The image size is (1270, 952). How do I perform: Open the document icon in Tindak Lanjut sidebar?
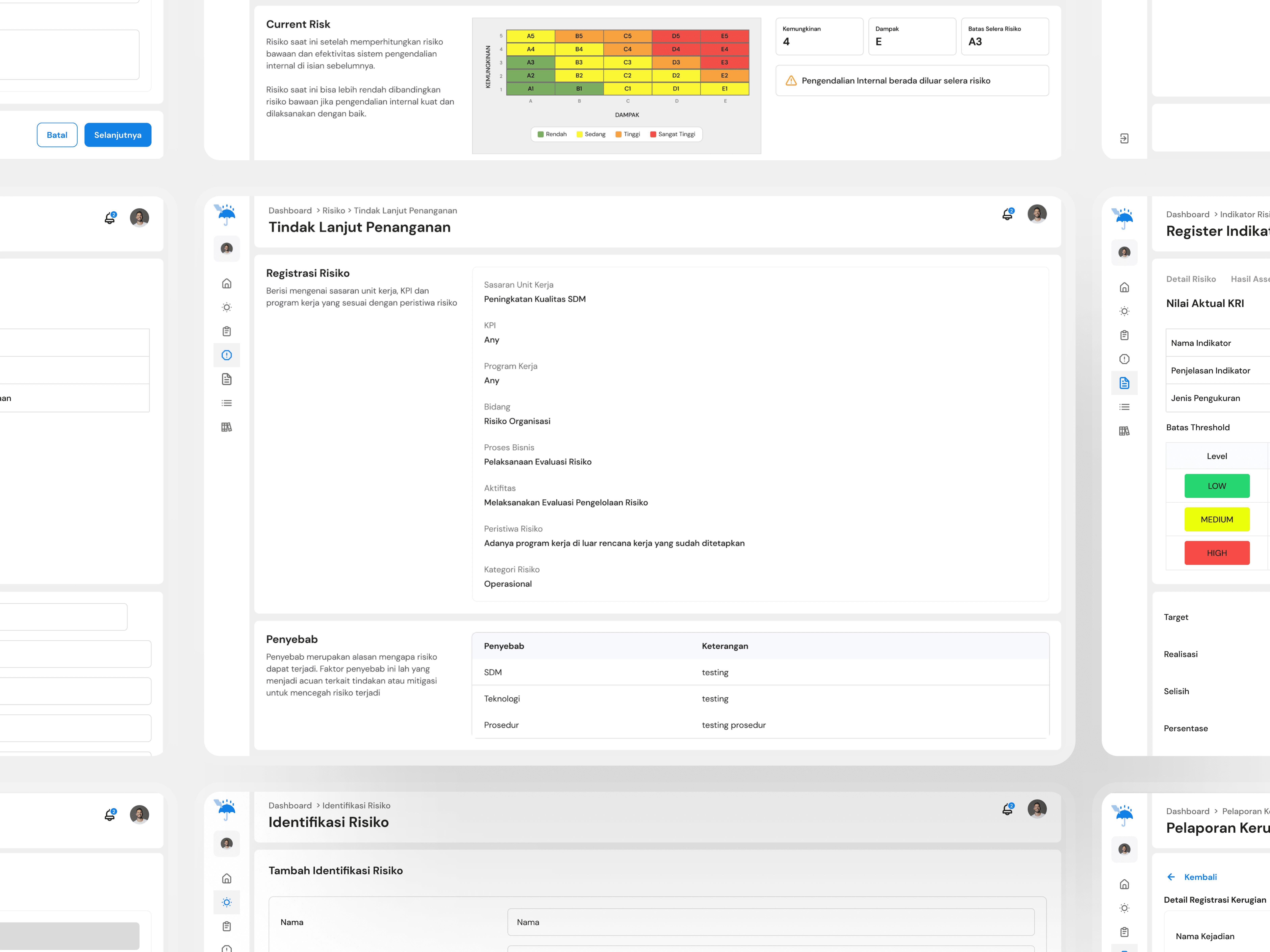pyautogui.click(x=227, y=379)
